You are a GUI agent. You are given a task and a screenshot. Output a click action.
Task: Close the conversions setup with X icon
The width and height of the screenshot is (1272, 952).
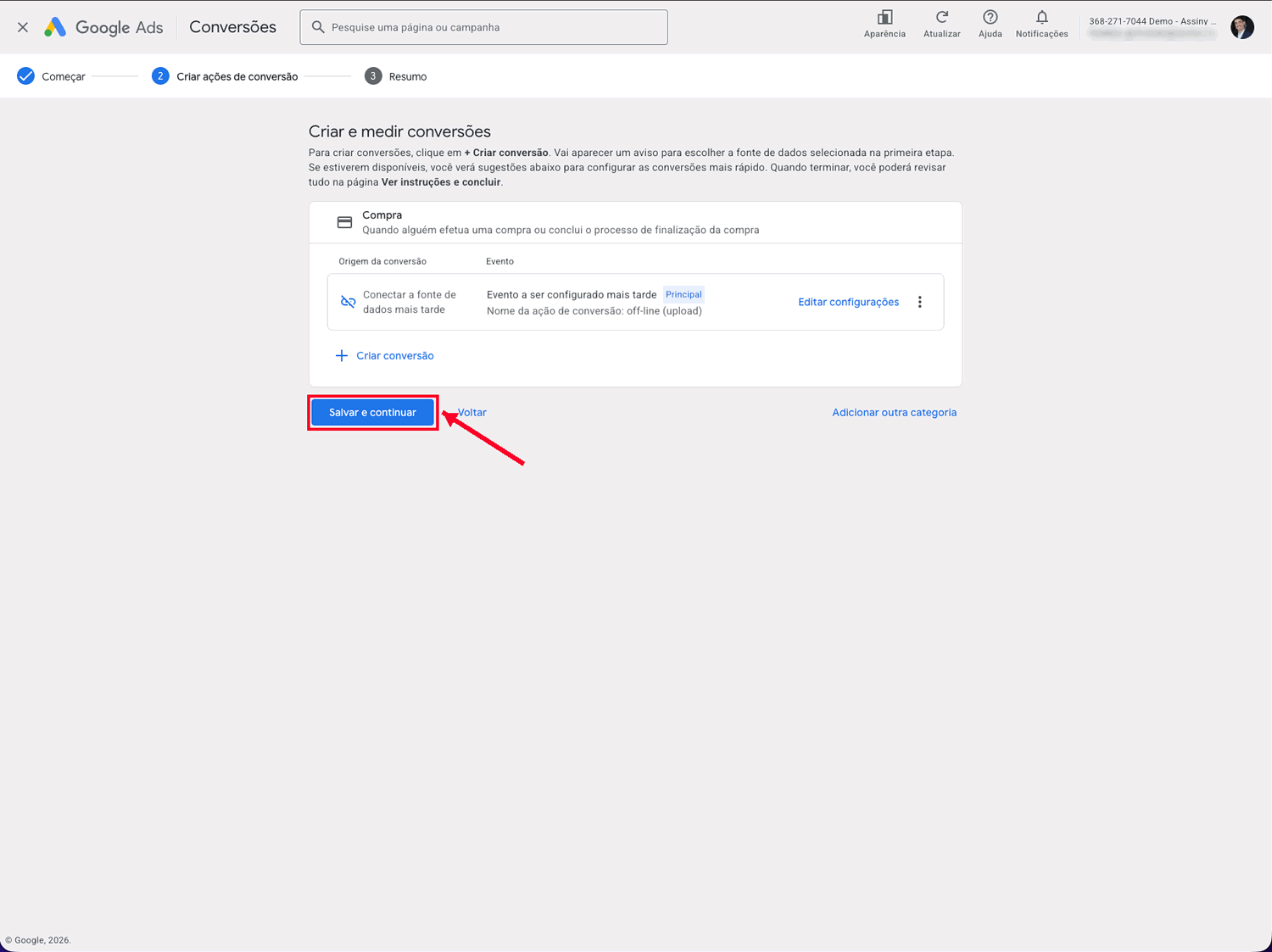pyautogui.click(x=23, y=27)
